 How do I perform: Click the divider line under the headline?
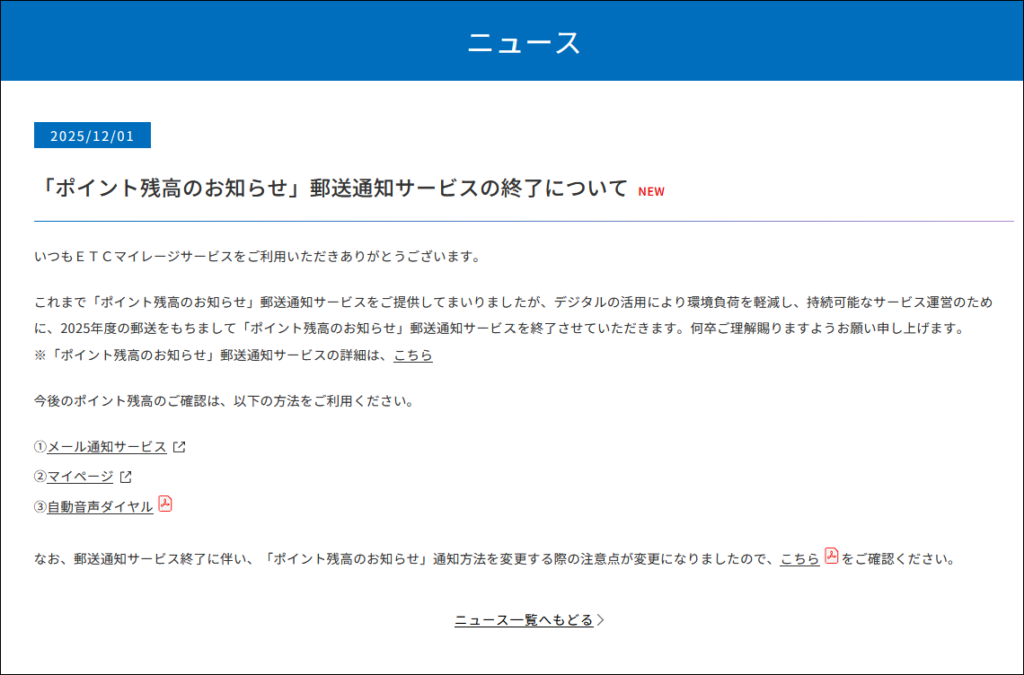523,220
